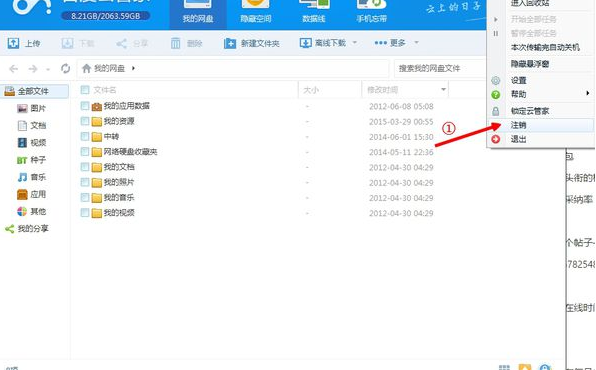Click the padlock icon next to 锁定云管家
The height and width of the screenshot is (370, 596).
(496, 111)
